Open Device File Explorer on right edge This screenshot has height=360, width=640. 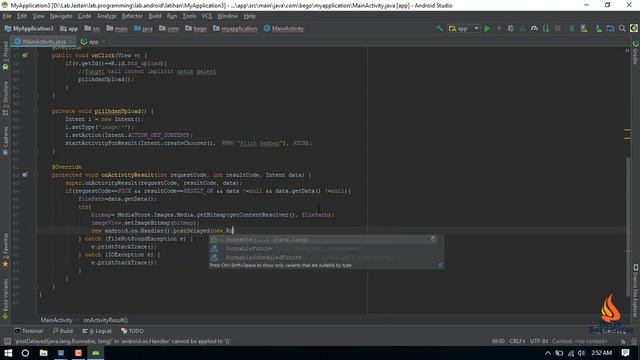(x=636, y=291)
